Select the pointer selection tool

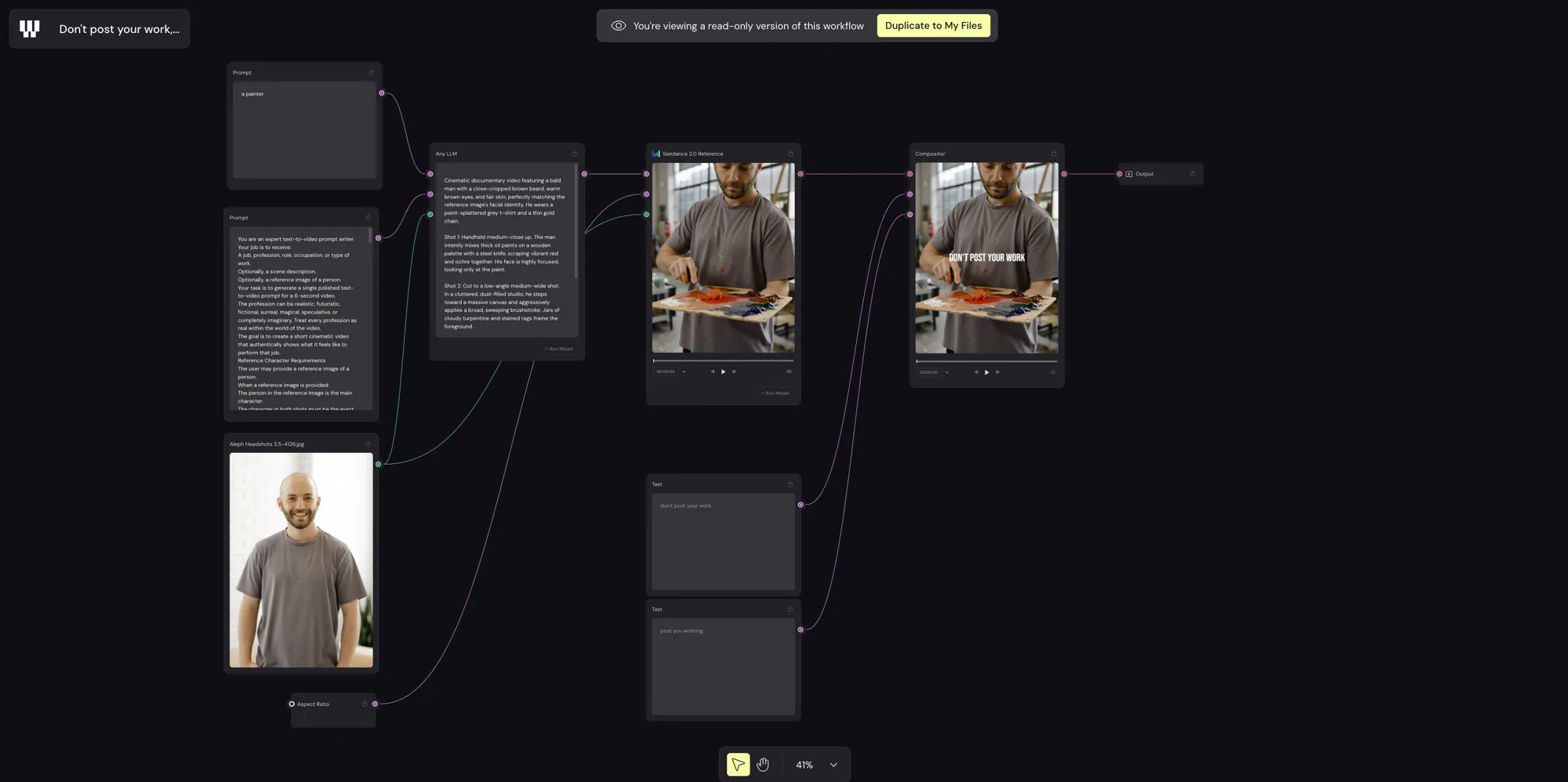(738, 764)
